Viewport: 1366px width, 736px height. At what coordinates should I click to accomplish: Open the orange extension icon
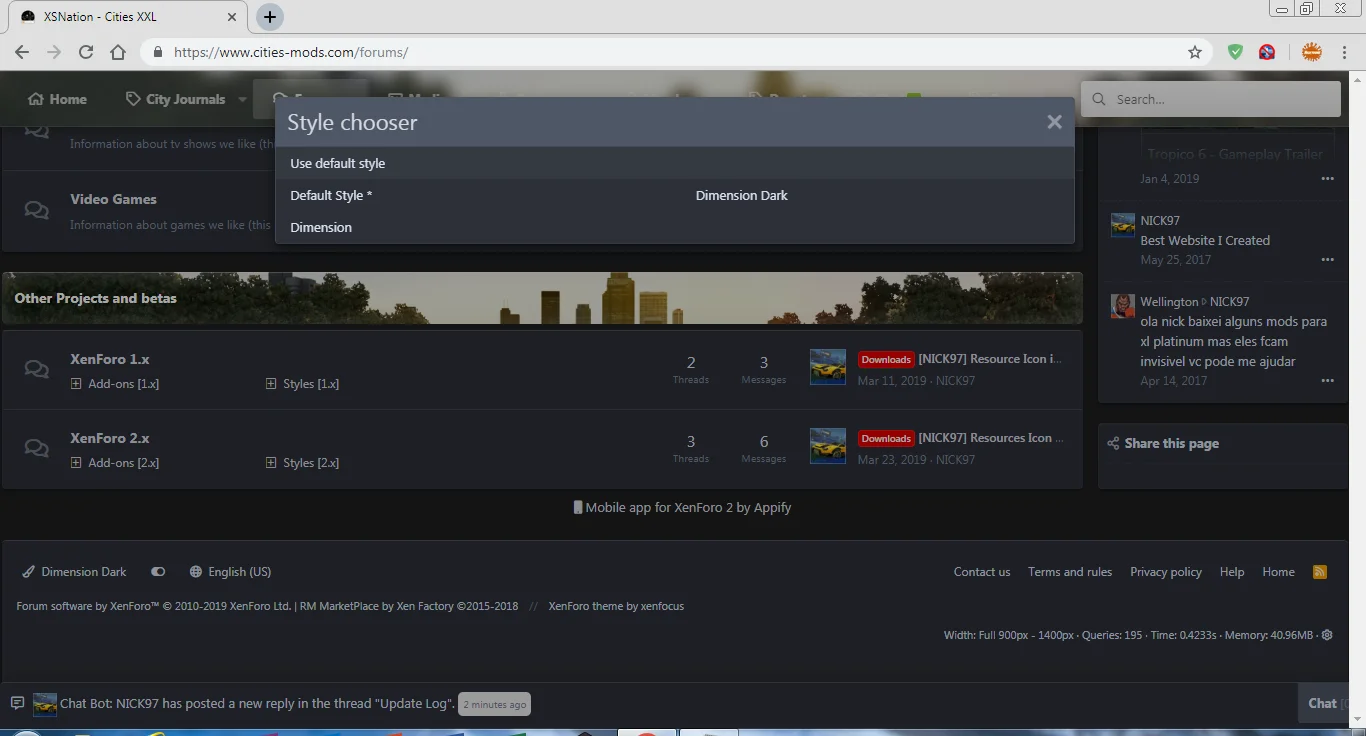[x=1312, y=52]
